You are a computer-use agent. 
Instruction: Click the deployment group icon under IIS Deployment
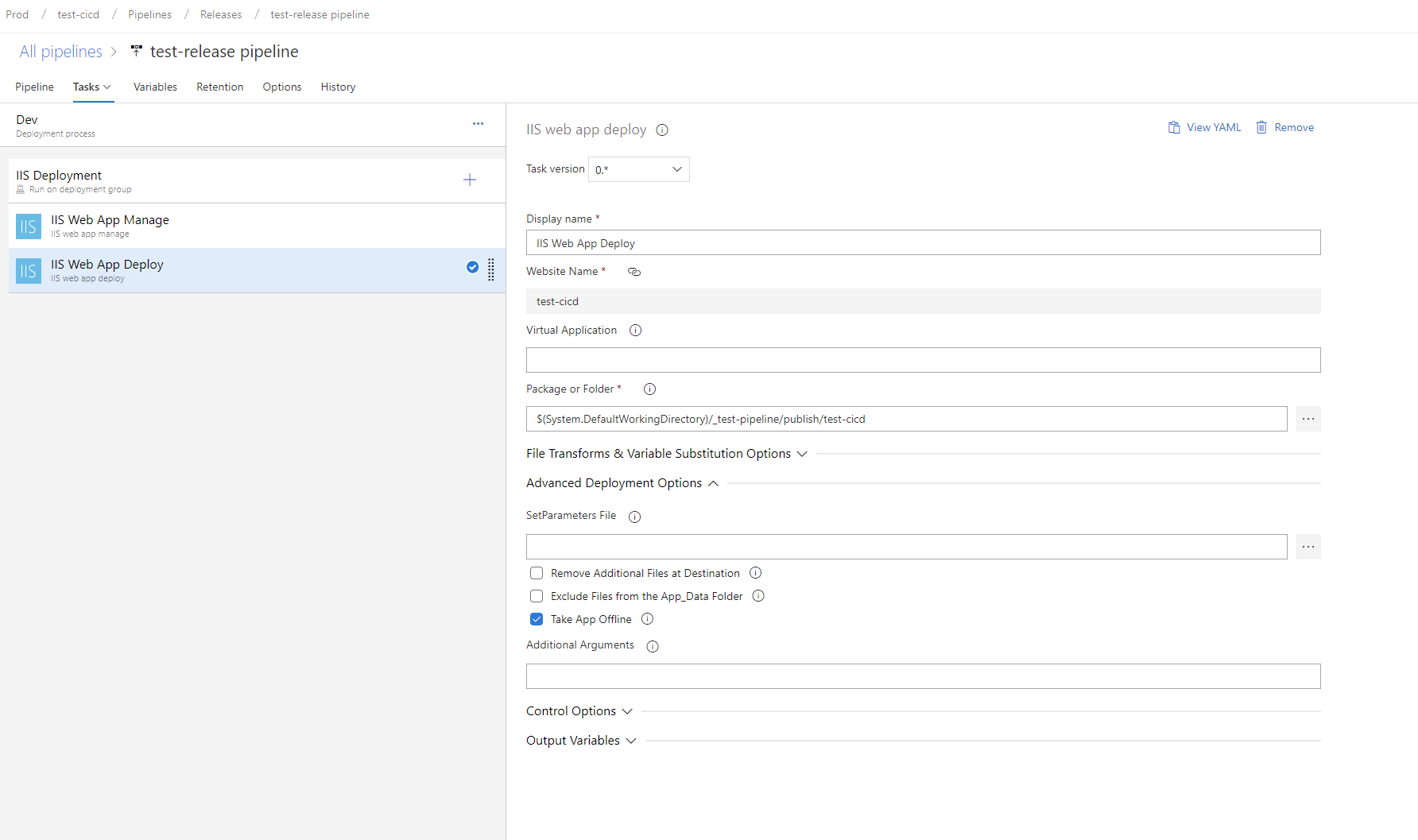[21, 190]
